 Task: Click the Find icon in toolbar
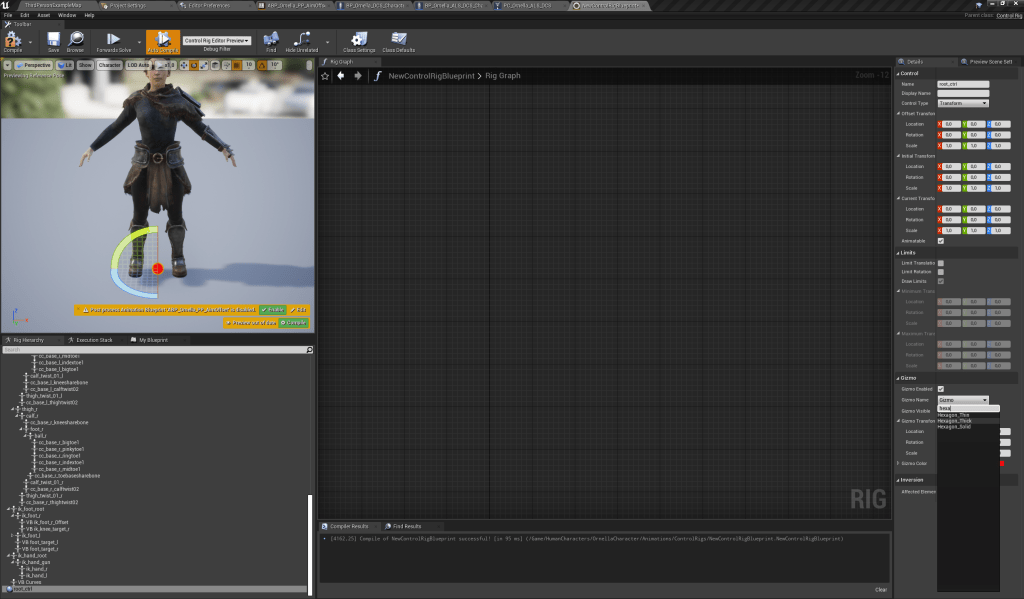(271, 41)
